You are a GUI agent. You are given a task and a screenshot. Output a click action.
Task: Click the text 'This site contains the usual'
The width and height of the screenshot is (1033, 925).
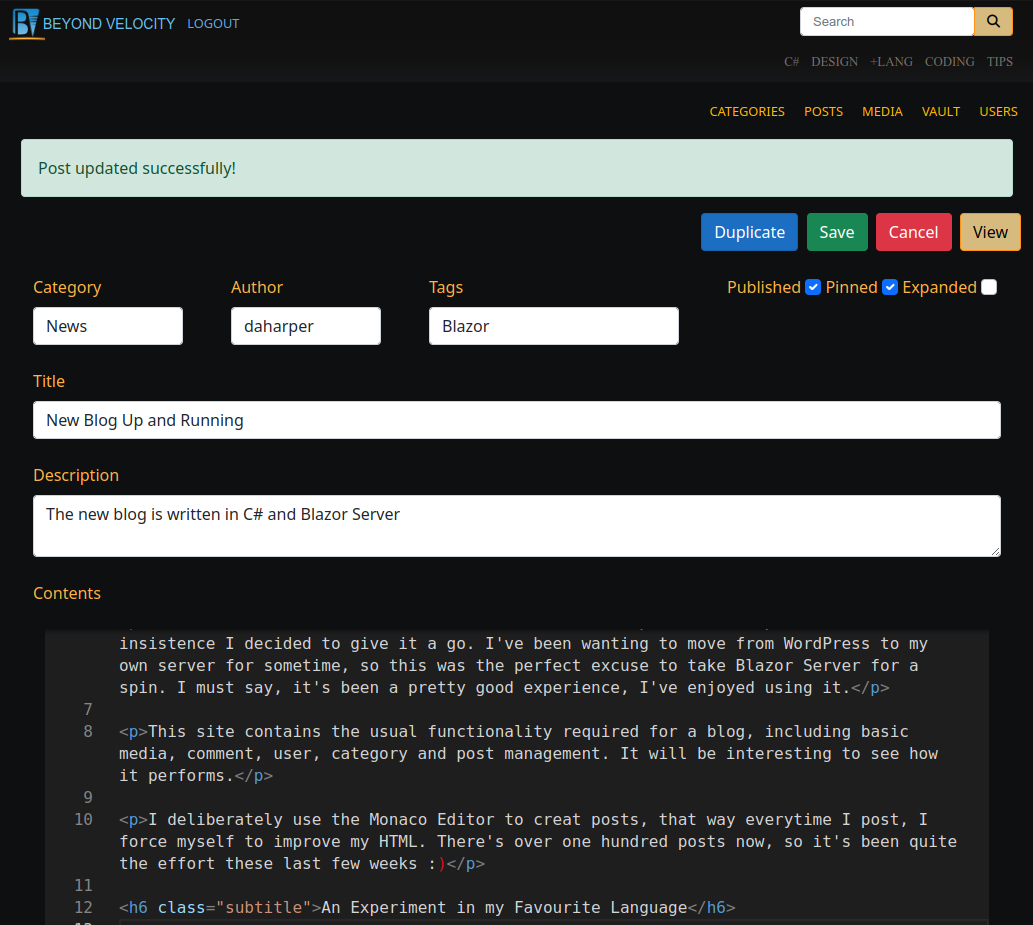point(283,731)
